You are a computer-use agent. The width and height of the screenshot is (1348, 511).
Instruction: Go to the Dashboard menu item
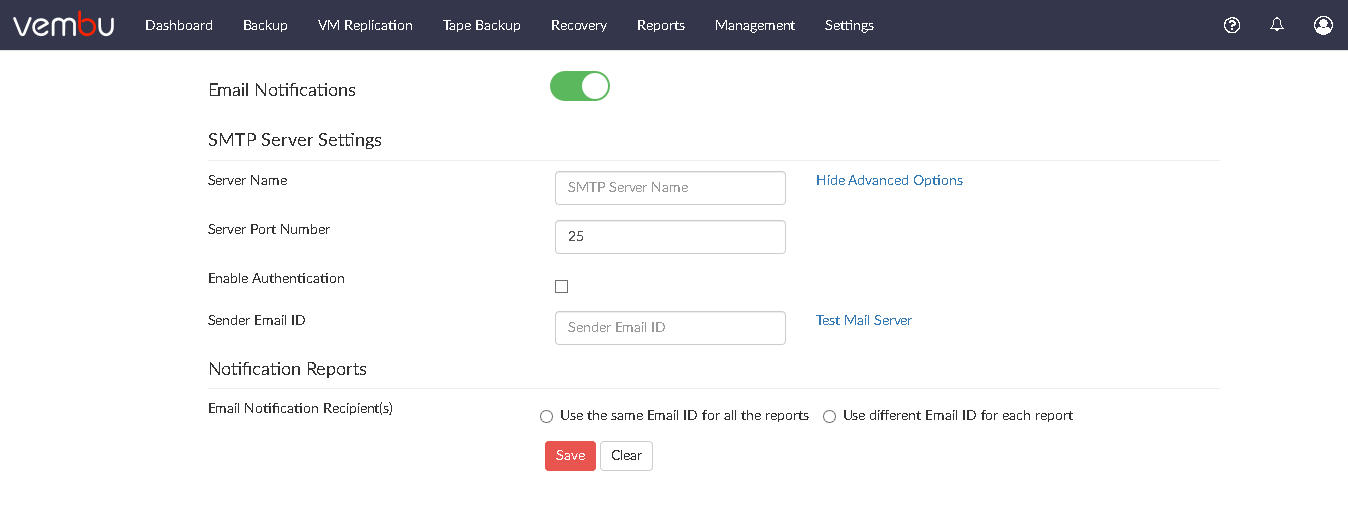click(x=179, y=25)
